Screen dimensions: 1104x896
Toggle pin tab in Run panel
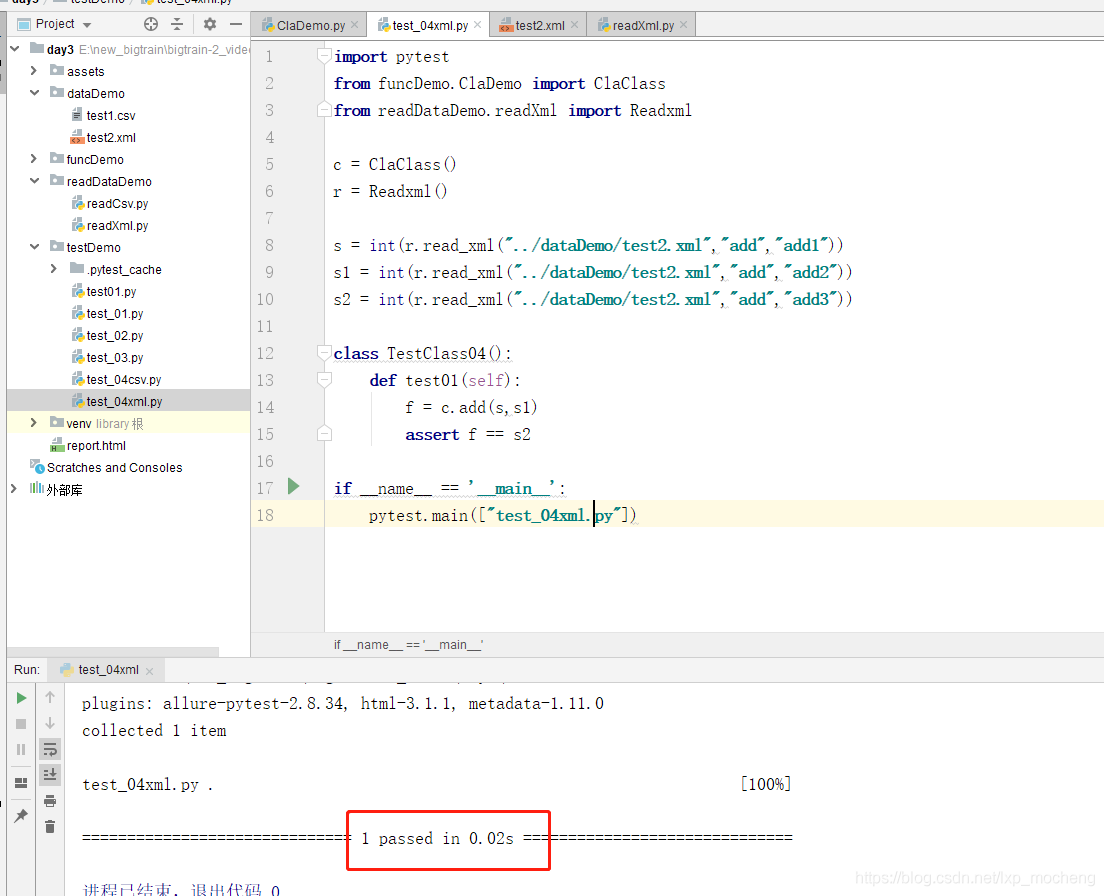(21, 816)
